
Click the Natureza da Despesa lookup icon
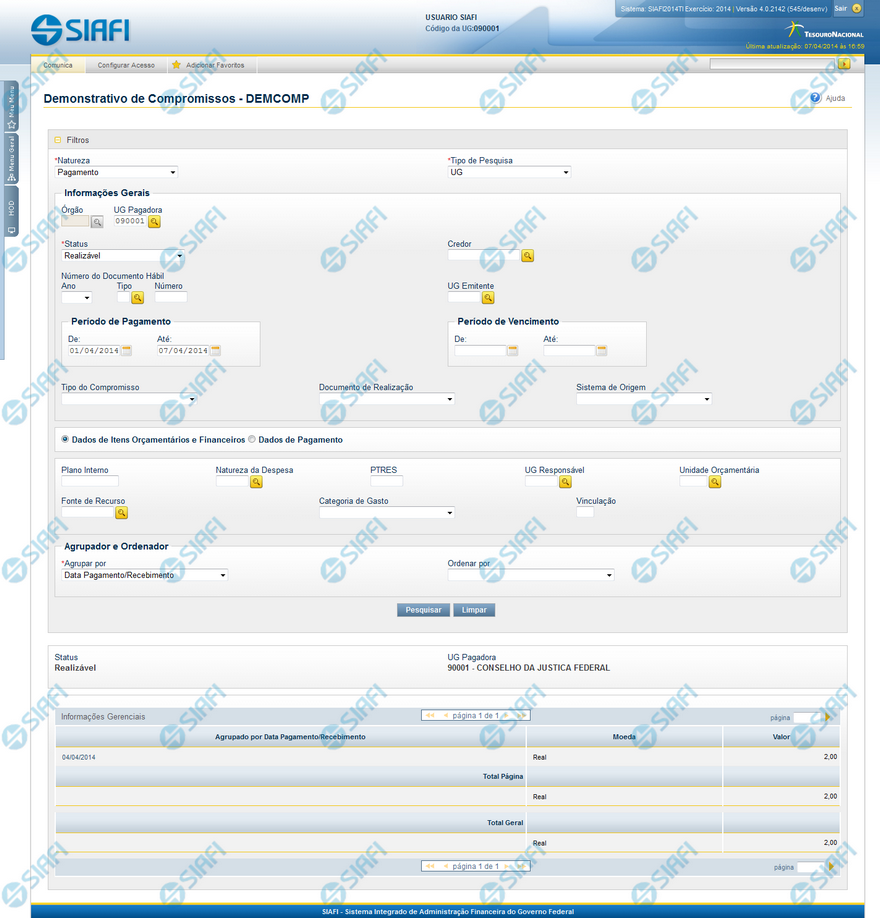[256, 482]
